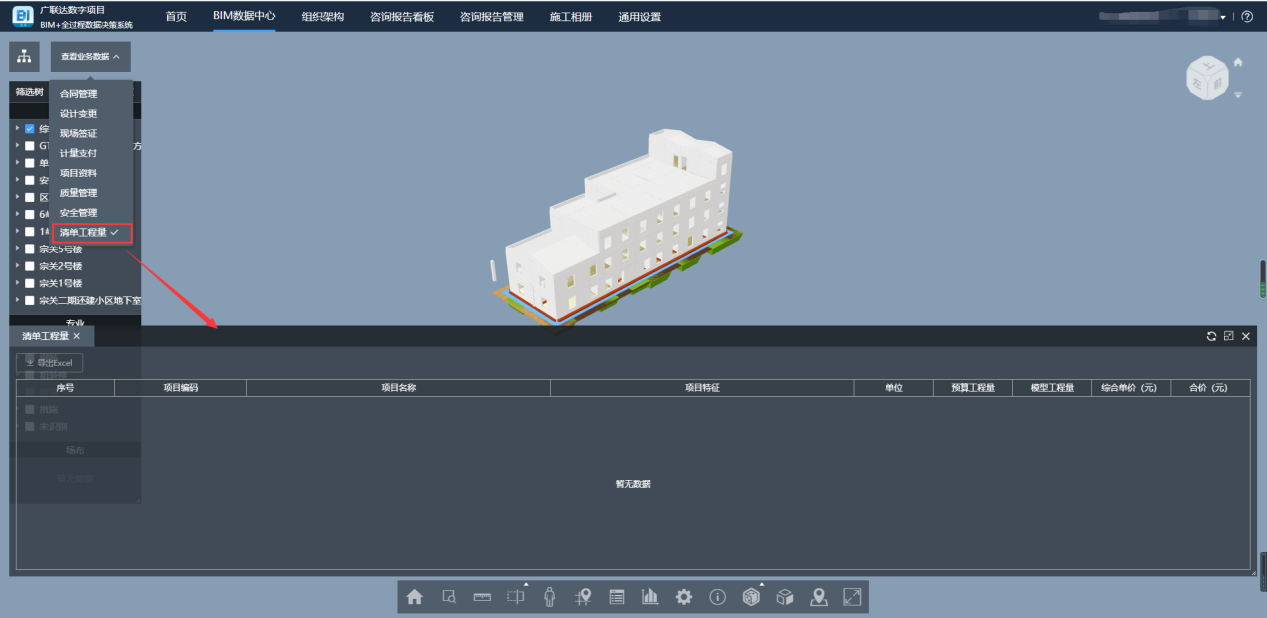Switch to the BIM数据中心 tab
The height and width of the screenshot is (618, 1267).
tap(244, 17)
